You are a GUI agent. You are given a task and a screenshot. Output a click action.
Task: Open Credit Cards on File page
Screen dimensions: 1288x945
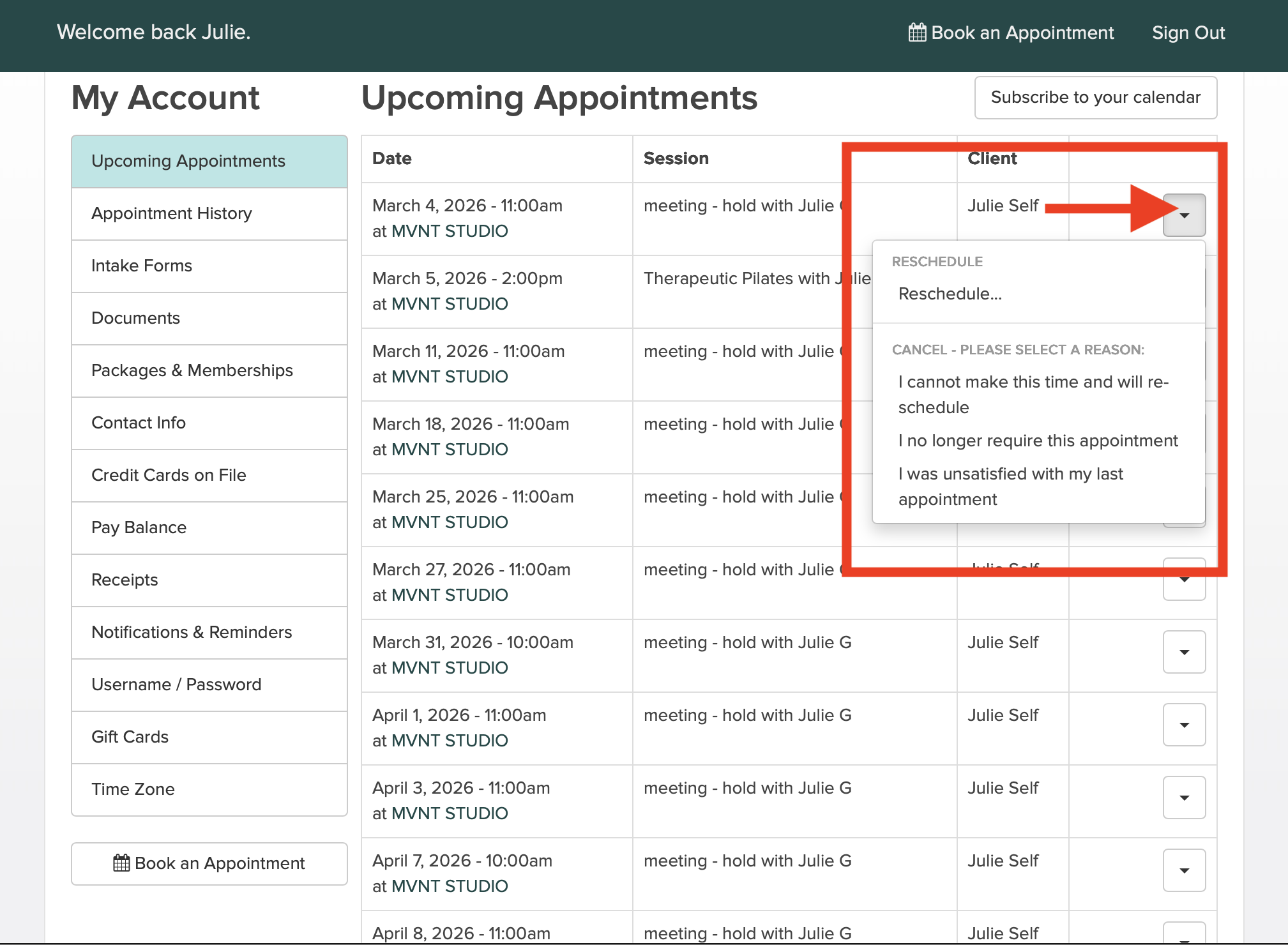point(169,475)
